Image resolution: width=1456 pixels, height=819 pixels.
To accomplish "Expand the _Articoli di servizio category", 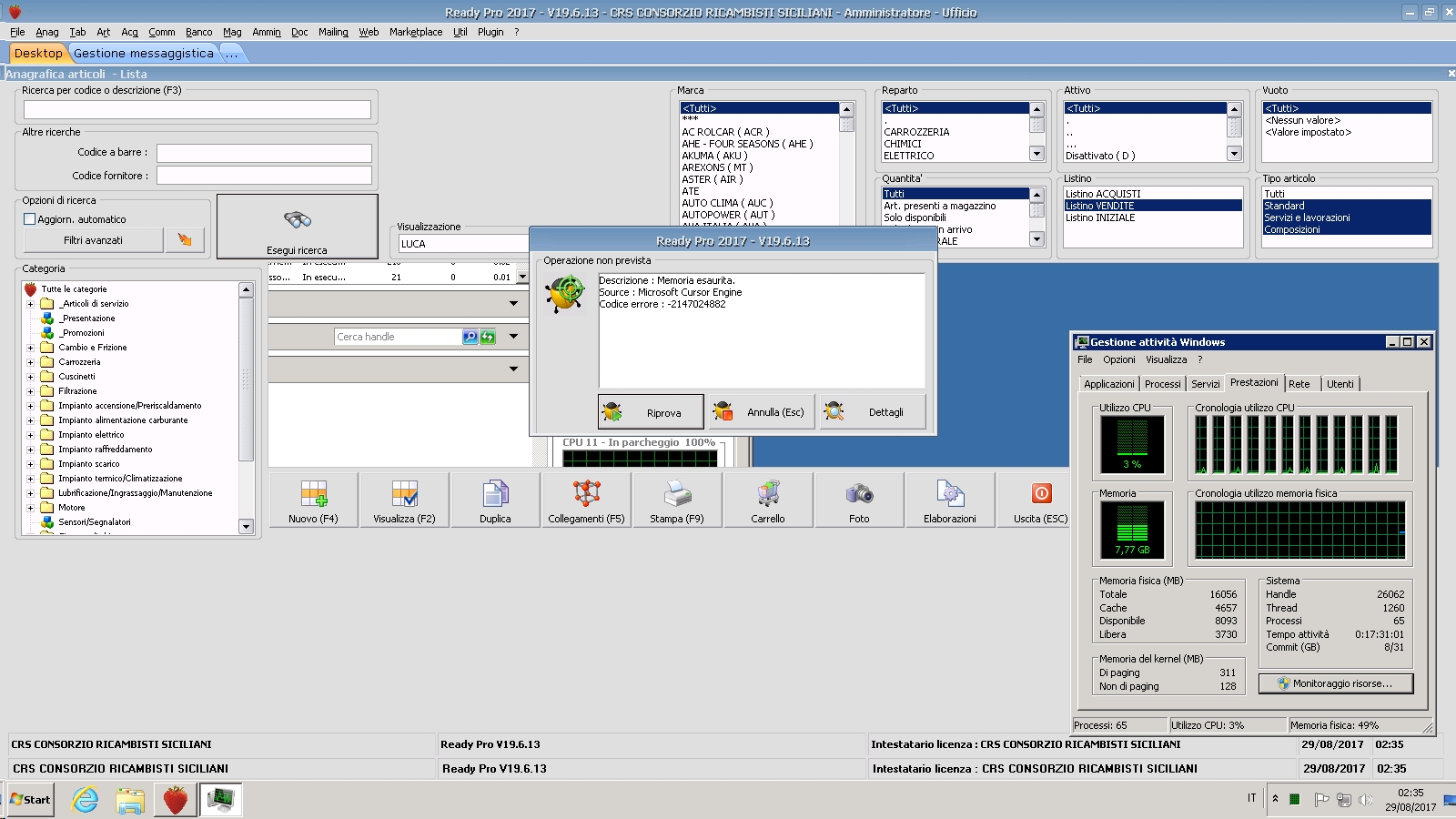I will tap(30, 304).
